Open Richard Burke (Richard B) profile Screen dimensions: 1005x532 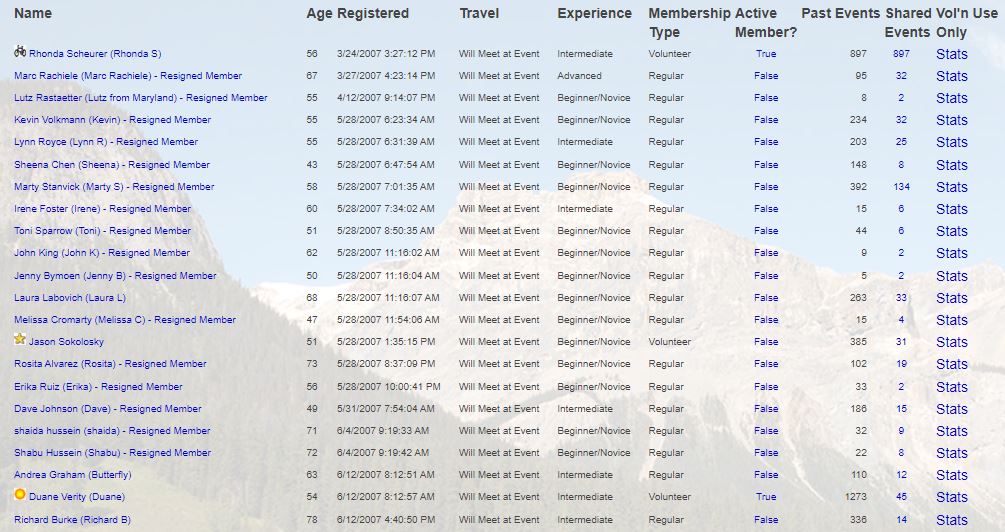[x=72, y=520]
